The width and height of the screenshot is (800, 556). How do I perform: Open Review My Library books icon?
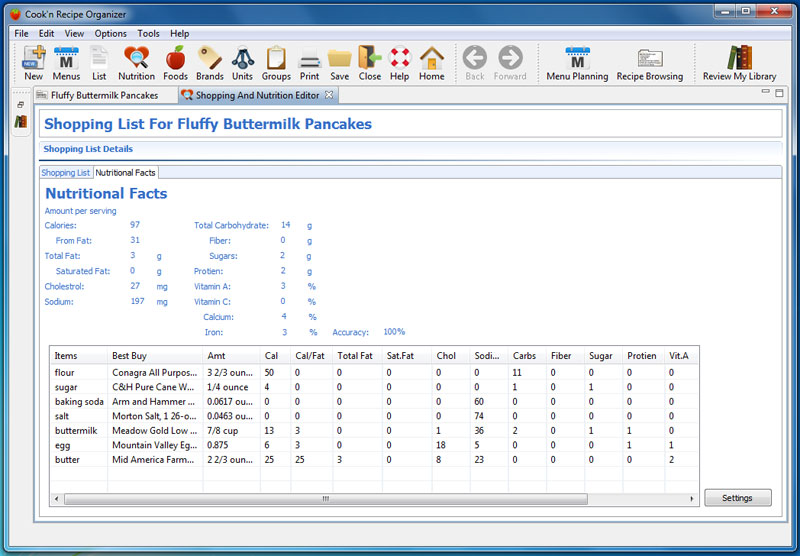739,63
